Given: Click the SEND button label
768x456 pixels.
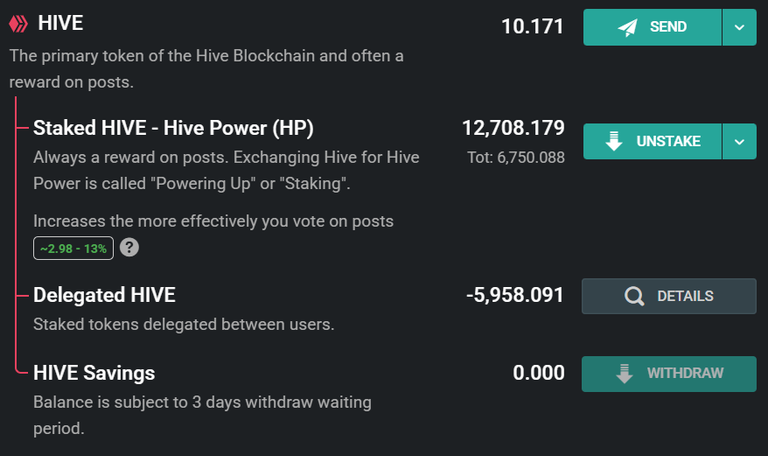Looking at the screenshot, I should pos(668,27).
